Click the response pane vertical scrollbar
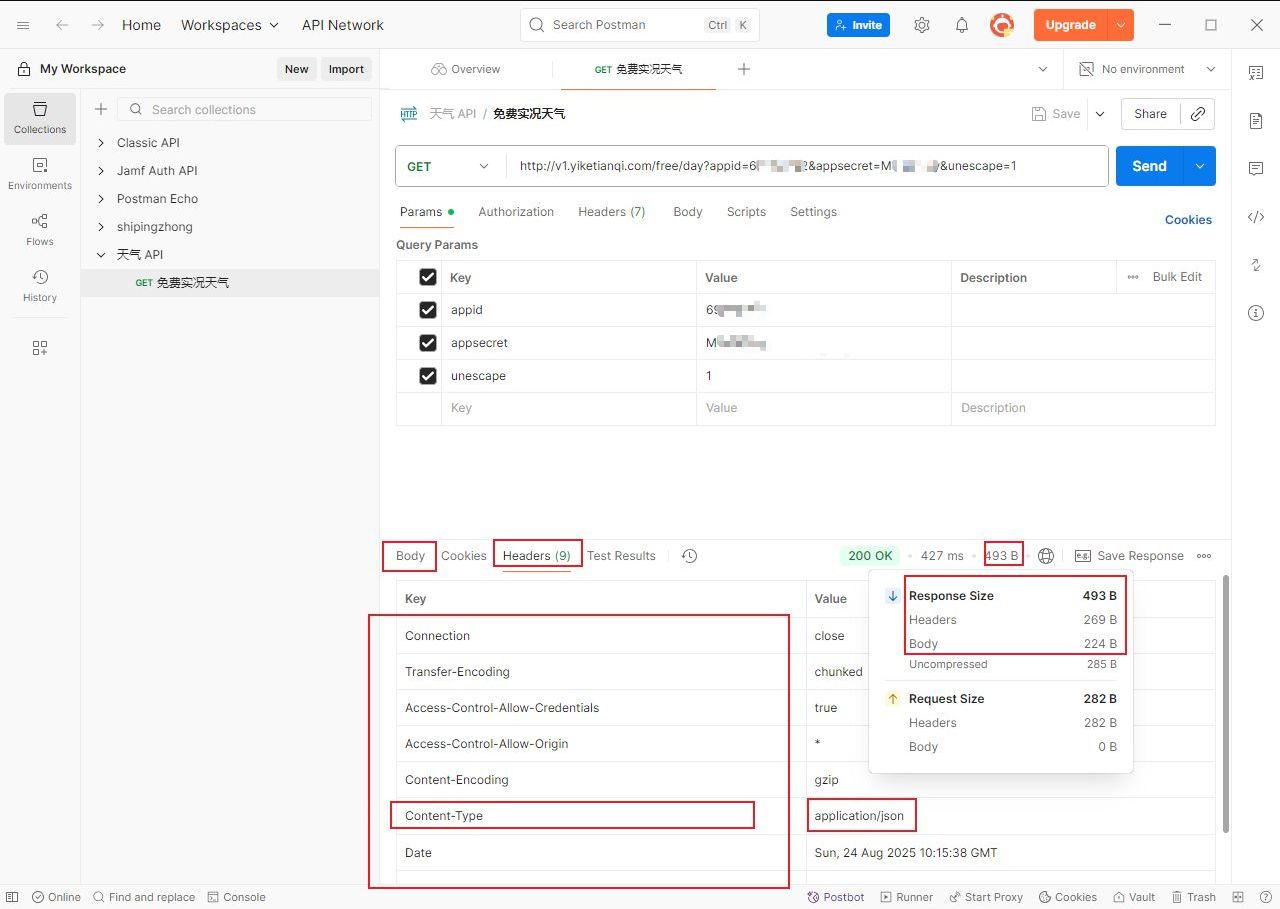Image resolution: width=1280 pixels, height=909 pixels. click(1224, 700)
